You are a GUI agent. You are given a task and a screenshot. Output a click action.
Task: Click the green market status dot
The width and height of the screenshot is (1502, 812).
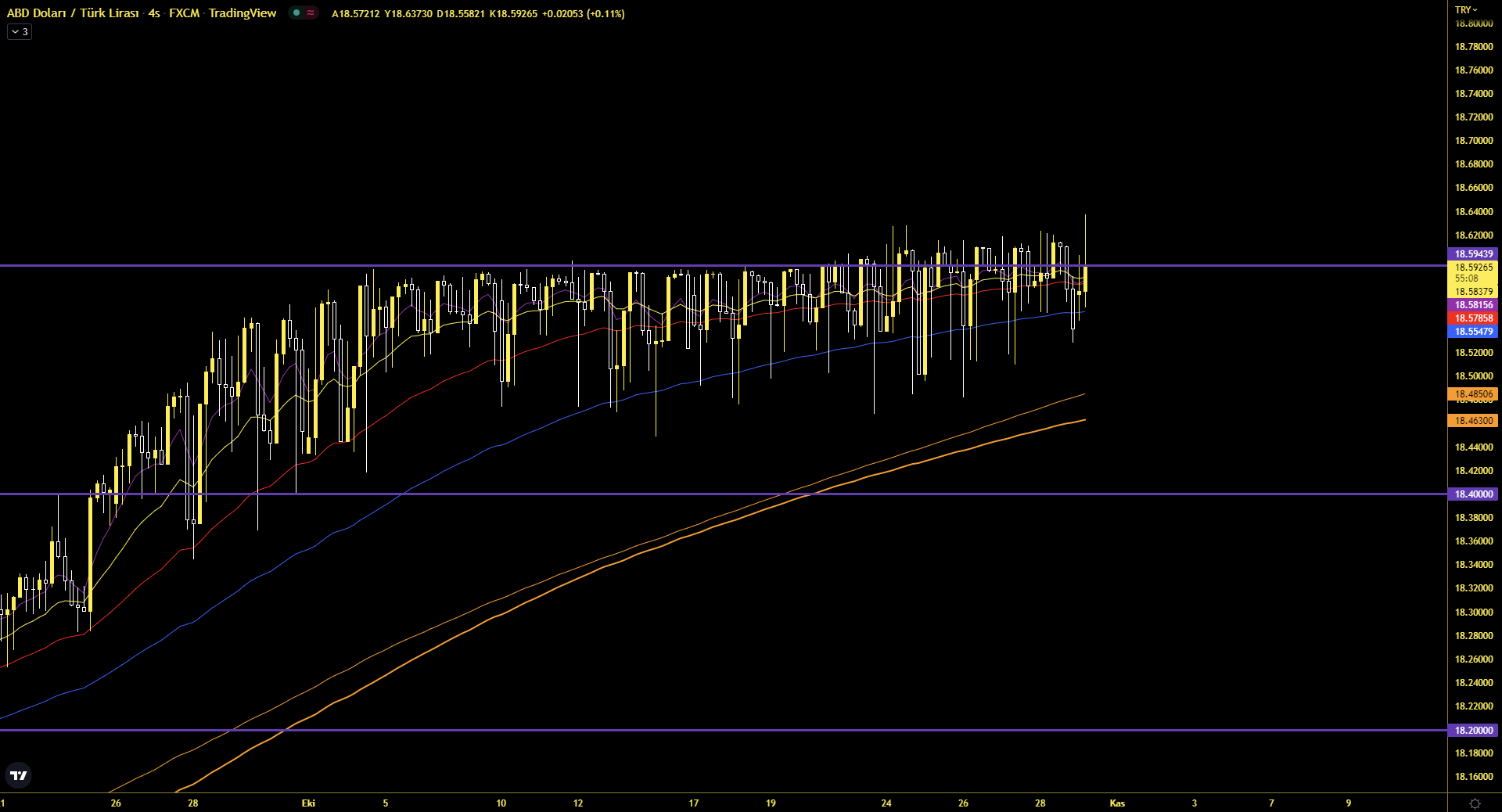(296, 13)
